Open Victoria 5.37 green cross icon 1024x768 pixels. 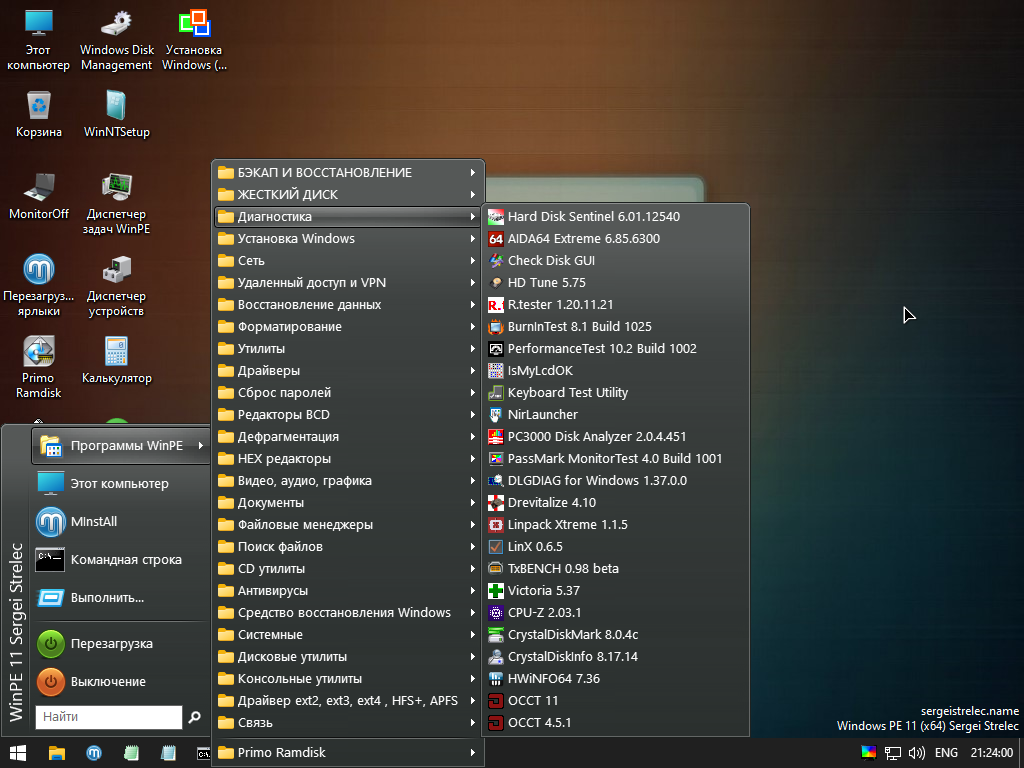[496, 590]
